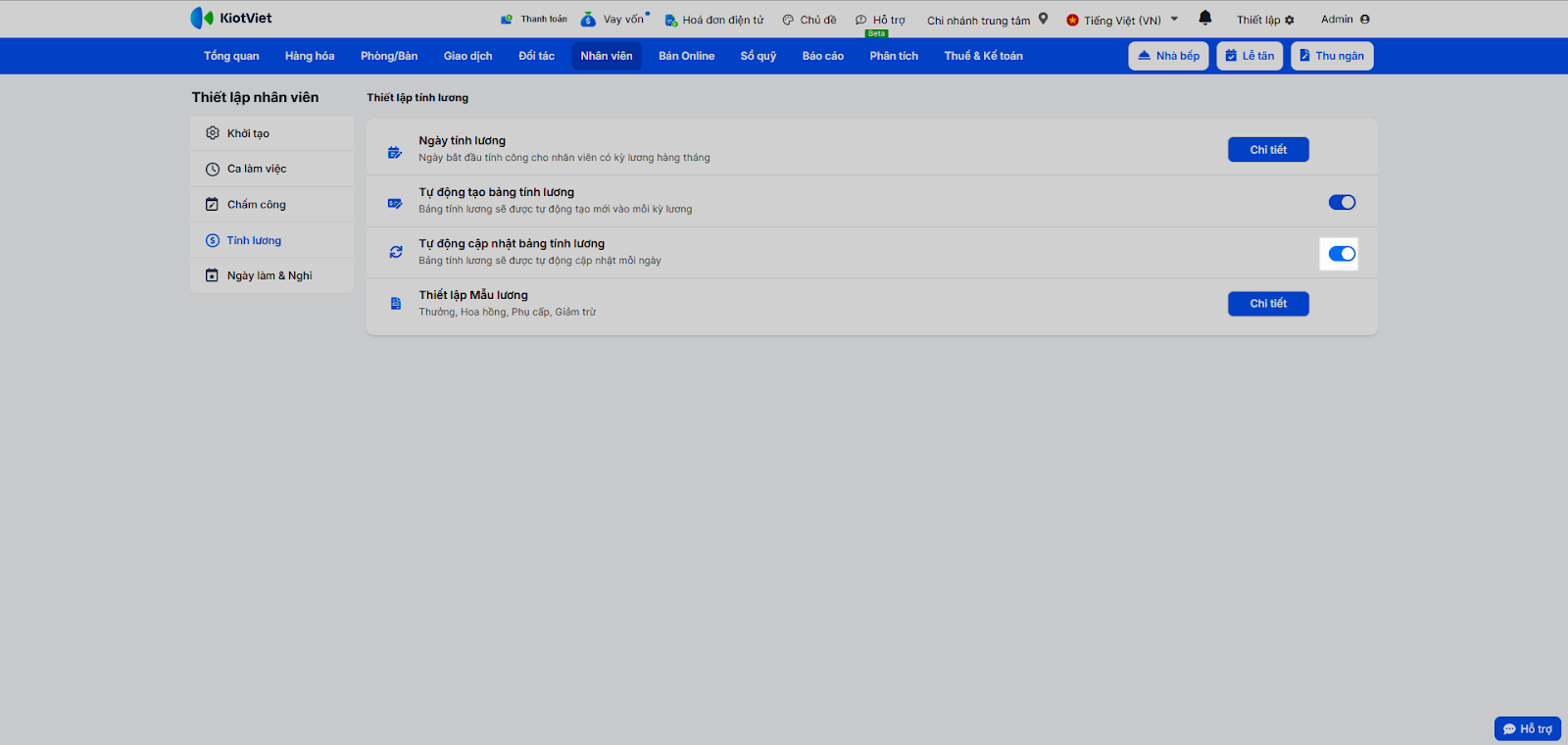The width and height of the screenshot is (1568, 745).
Task: Open the Chi nhánh trung tâm branch selector
Action: tap(988, 20)
